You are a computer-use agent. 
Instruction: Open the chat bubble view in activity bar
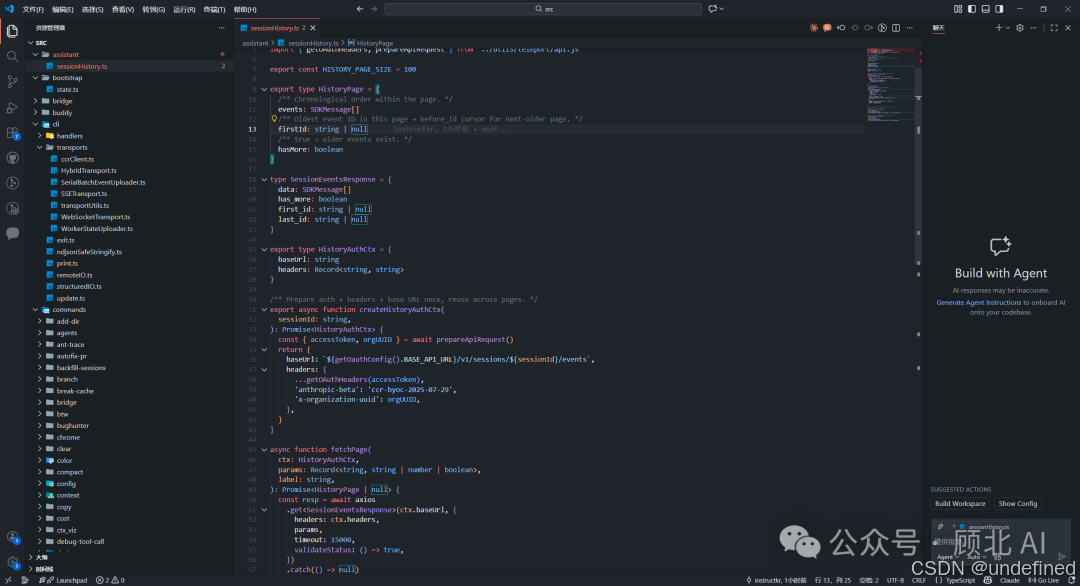[x=12, y=233]
